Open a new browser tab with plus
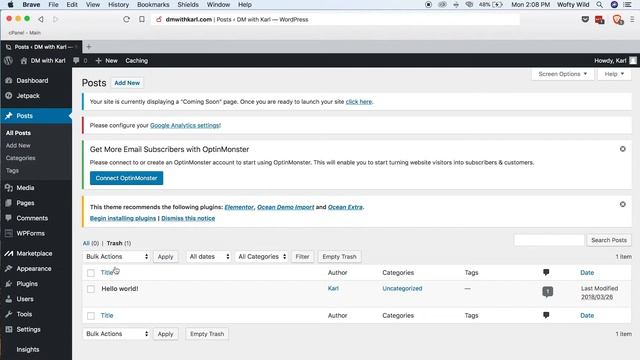This screenshot has width=640, height=360. coord(89,47)
